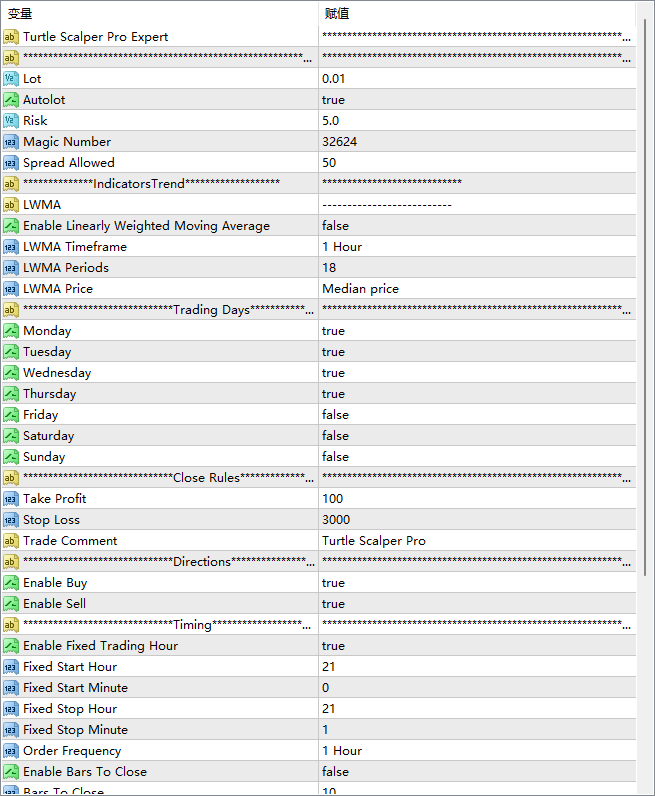The image size is (655, 796).
Task: Select the Autolot true value cell
Action: tap(477, 100)
